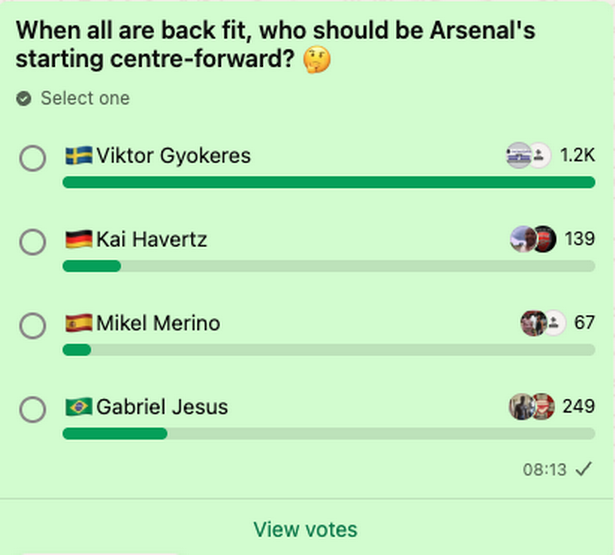
Task: Click the Brazilian flag next to Jesus
Action: click(79, 407)
